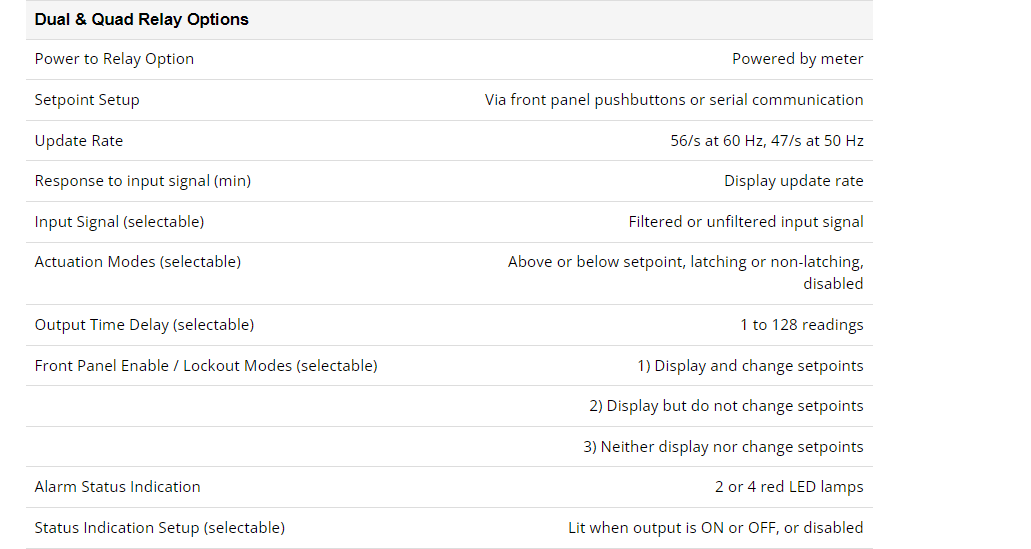Viewport: 1031px width, 549px height.
Task: Select Output Time Delay (selectable) label
Action: point(144,325)
